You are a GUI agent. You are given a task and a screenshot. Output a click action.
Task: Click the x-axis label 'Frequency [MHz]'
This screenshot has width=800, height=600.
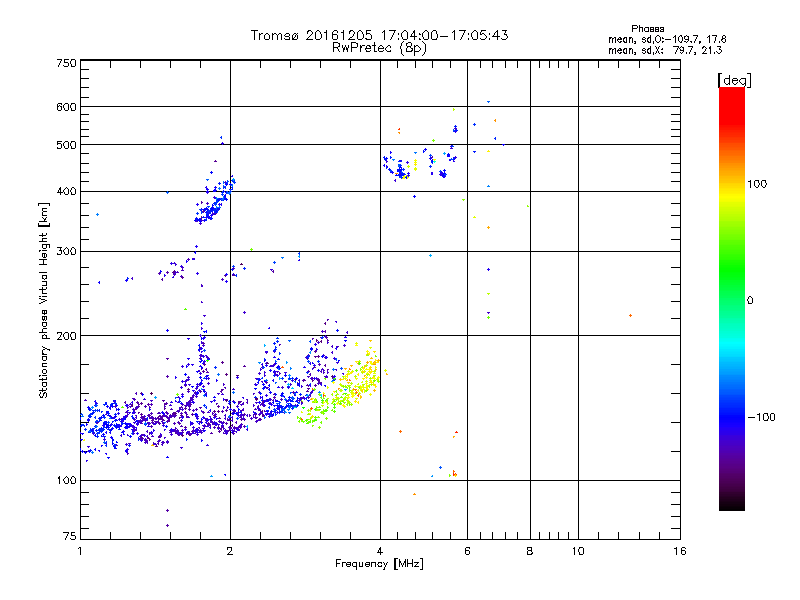(x=379, y=564)
